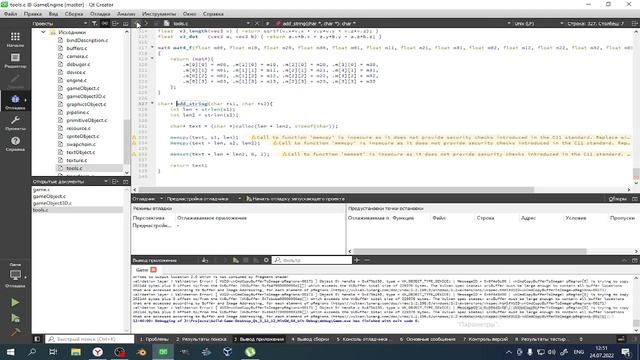
Task: Clear the application output pane
Action: click(205, 260)
